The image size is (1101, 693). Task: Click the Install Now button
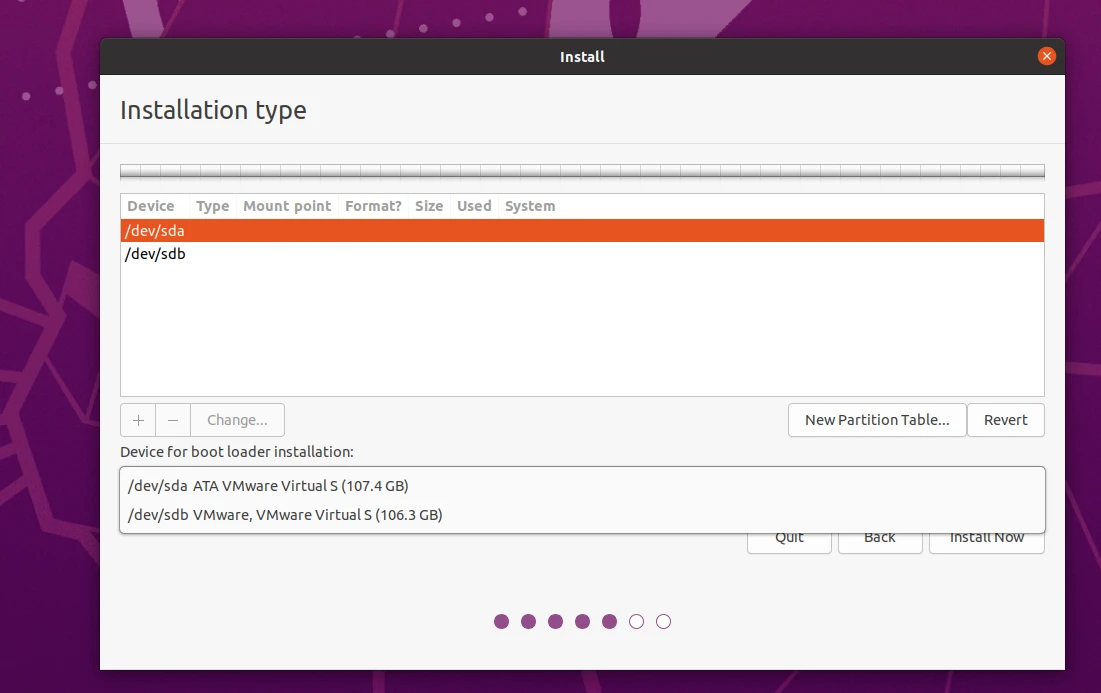click(x=986, y=542)
